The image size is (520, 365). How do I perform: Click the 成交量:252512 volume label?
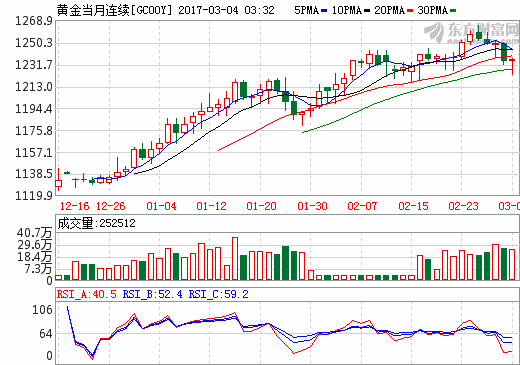[x=97, y=223]
